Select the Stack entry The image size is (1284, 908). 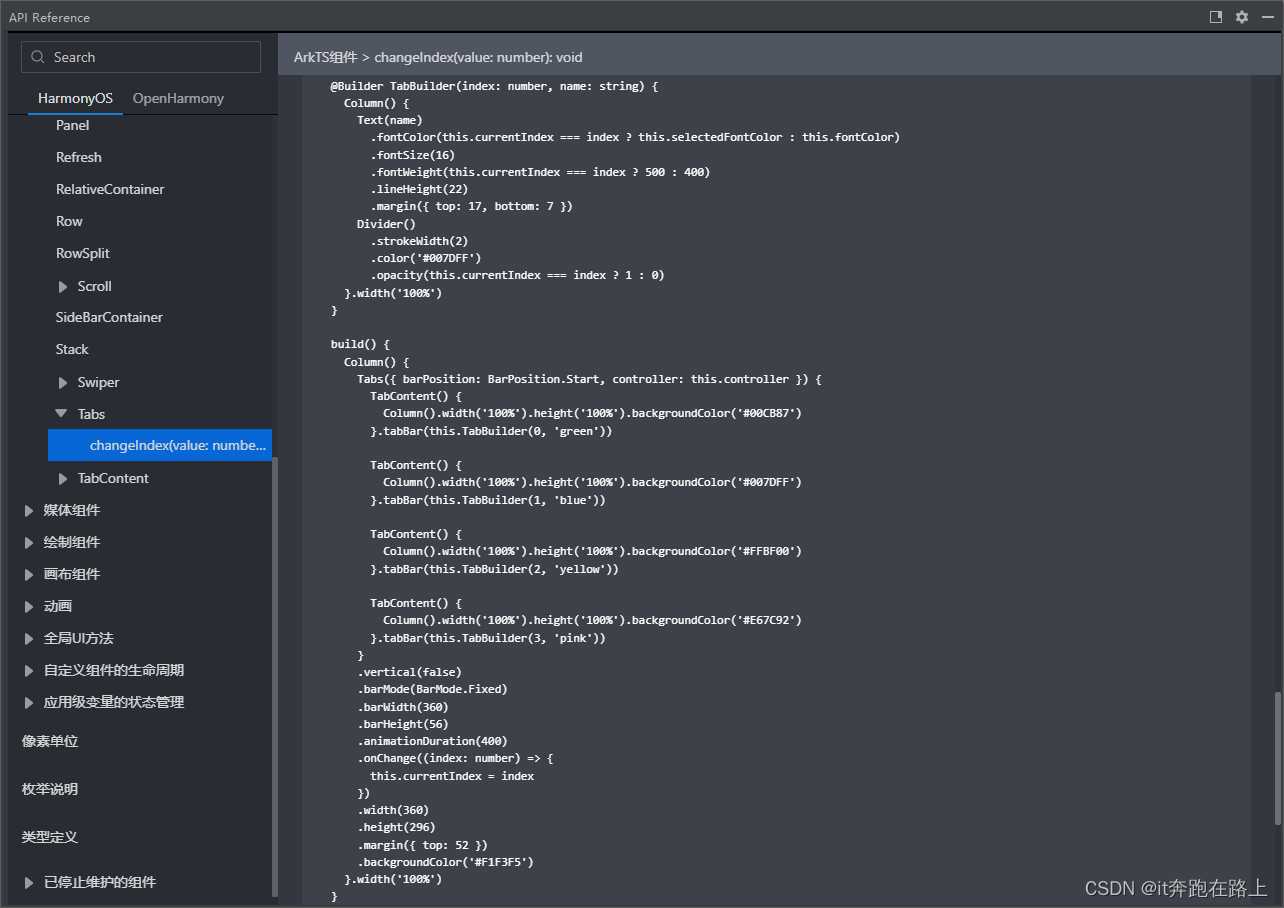[x=72, y=349]
